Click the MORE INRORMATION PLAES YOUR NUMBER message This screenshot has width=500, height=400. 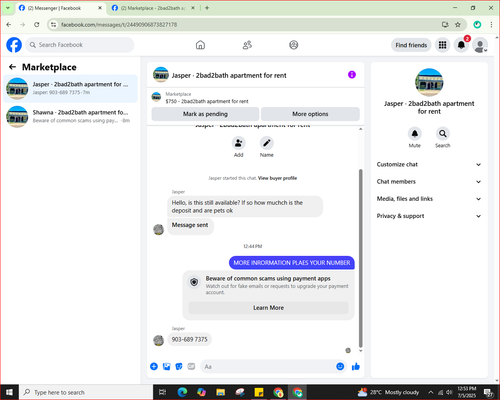pyautogui.click(x=292, y=263)
